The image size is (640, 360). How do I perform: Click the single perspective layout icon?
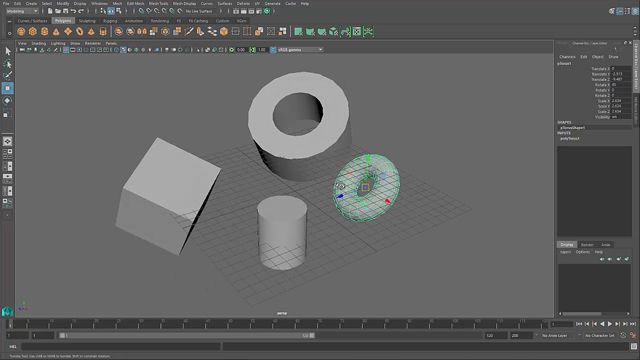point(7,141)
